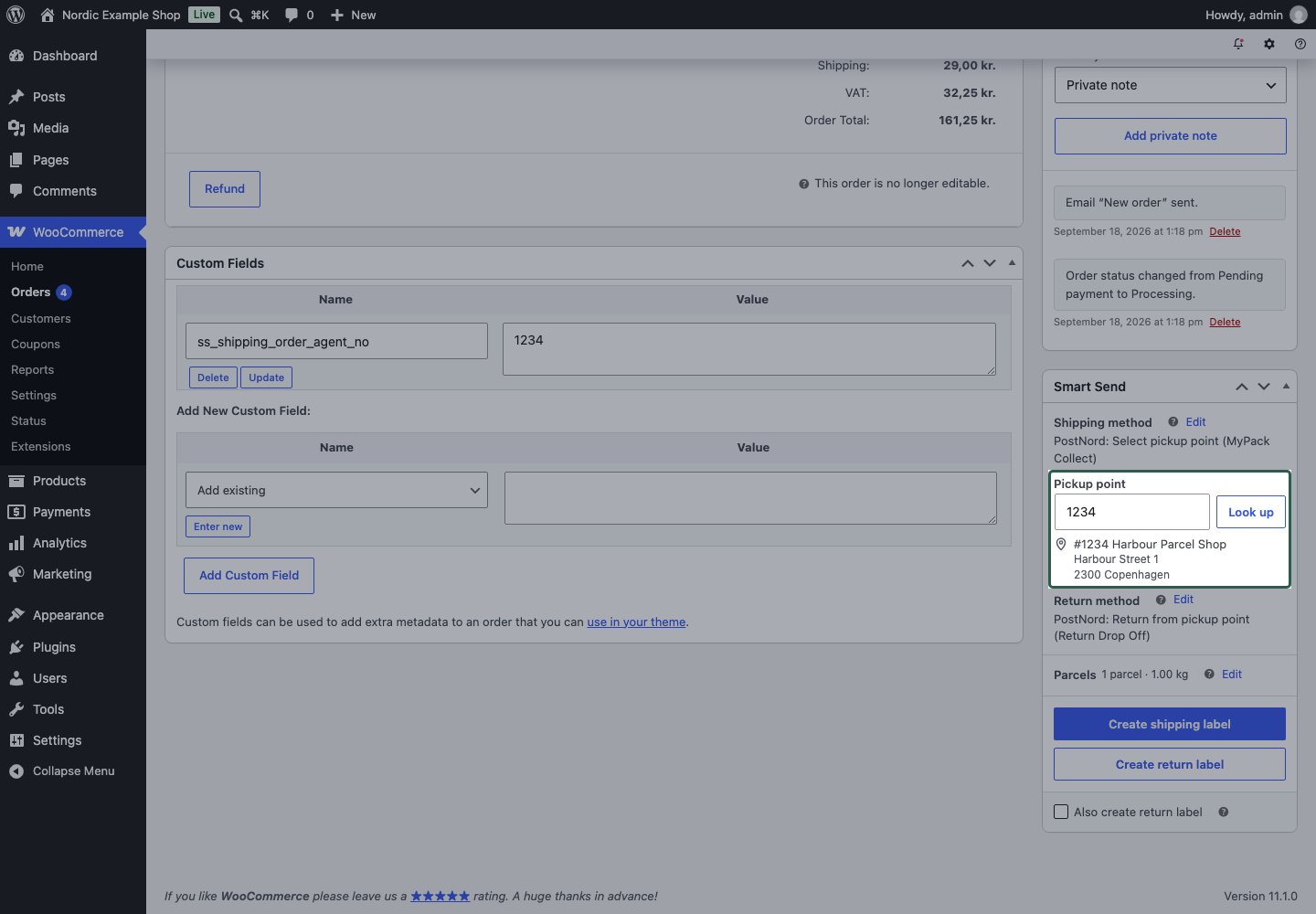
Task: Move Custom Fields panel up
Action: 968,263
